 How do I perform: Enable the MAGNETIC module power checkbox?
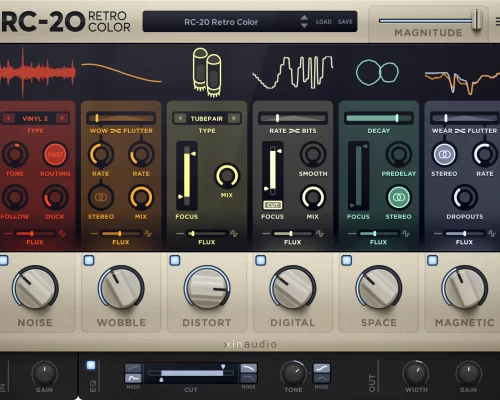(x=433, y=260)
